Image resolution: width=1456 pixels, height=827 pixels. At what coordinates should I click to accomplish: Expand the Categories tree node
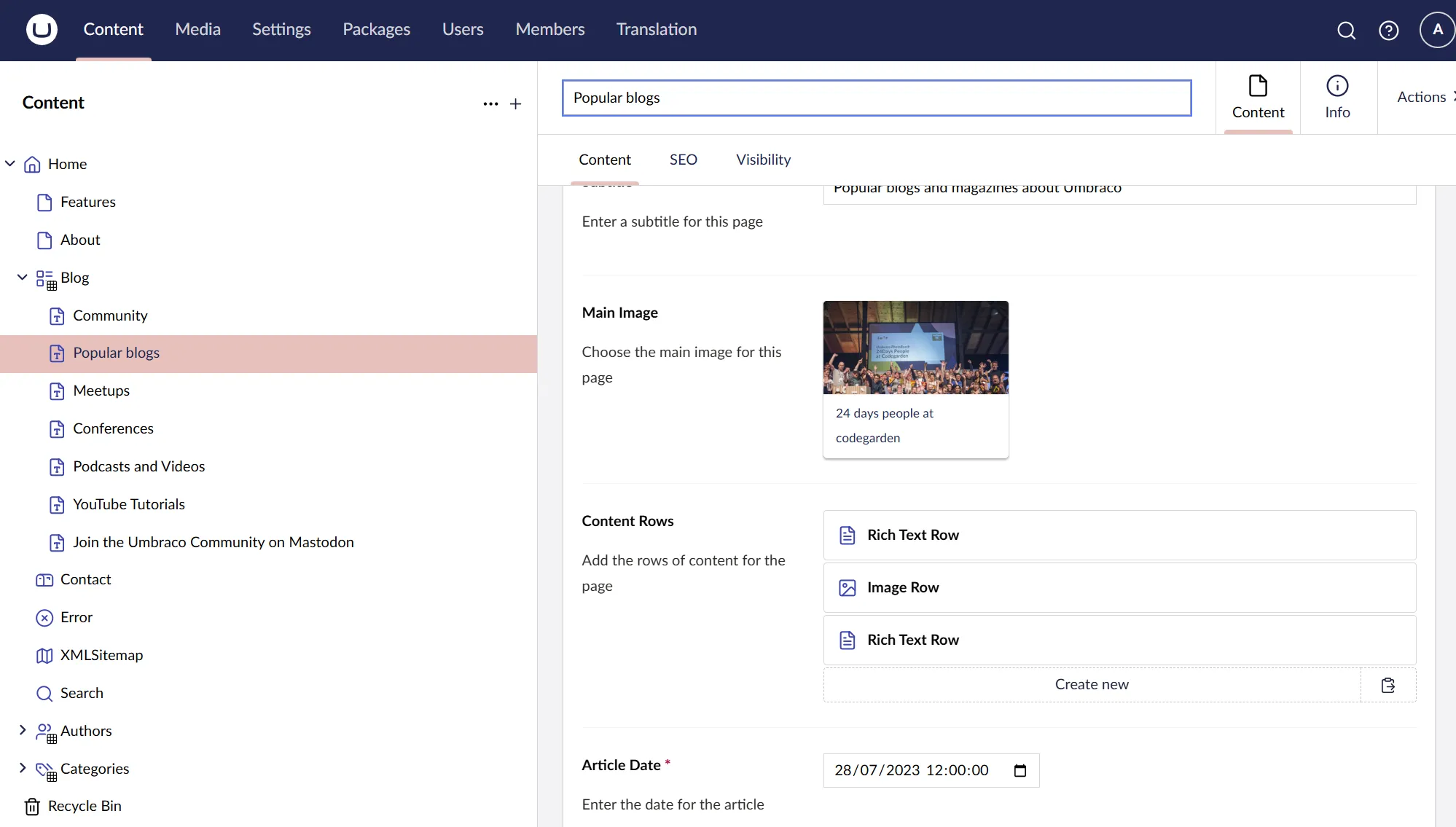[x=23, y=768]
